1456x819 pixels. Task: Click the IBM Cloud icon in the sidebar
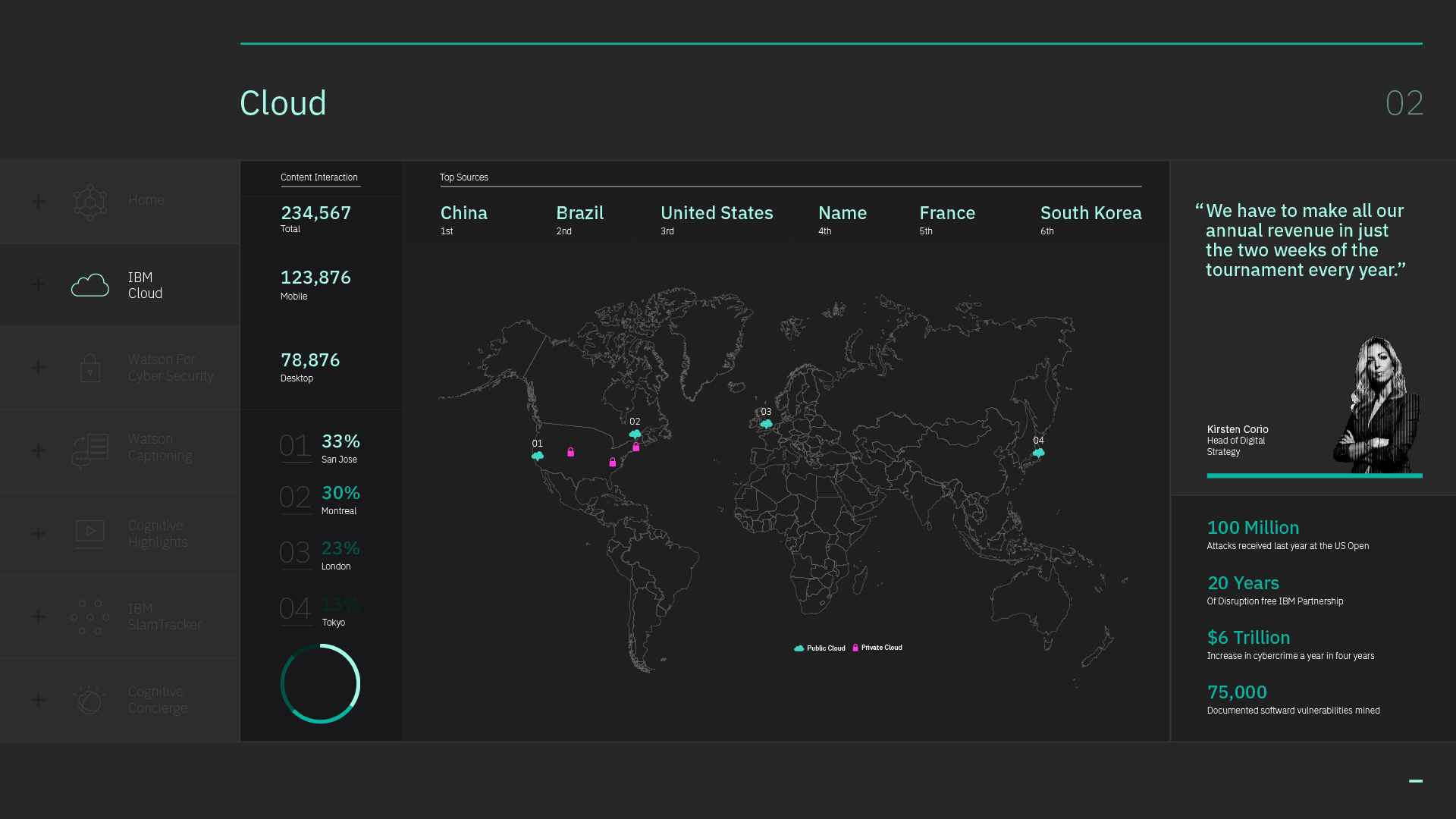click(90, 285)
